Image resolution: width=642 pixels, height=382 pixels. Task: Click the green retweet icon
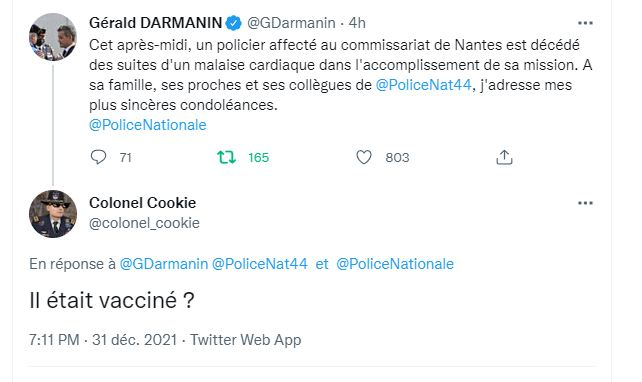pyautogui.click(x=226, y=157)
